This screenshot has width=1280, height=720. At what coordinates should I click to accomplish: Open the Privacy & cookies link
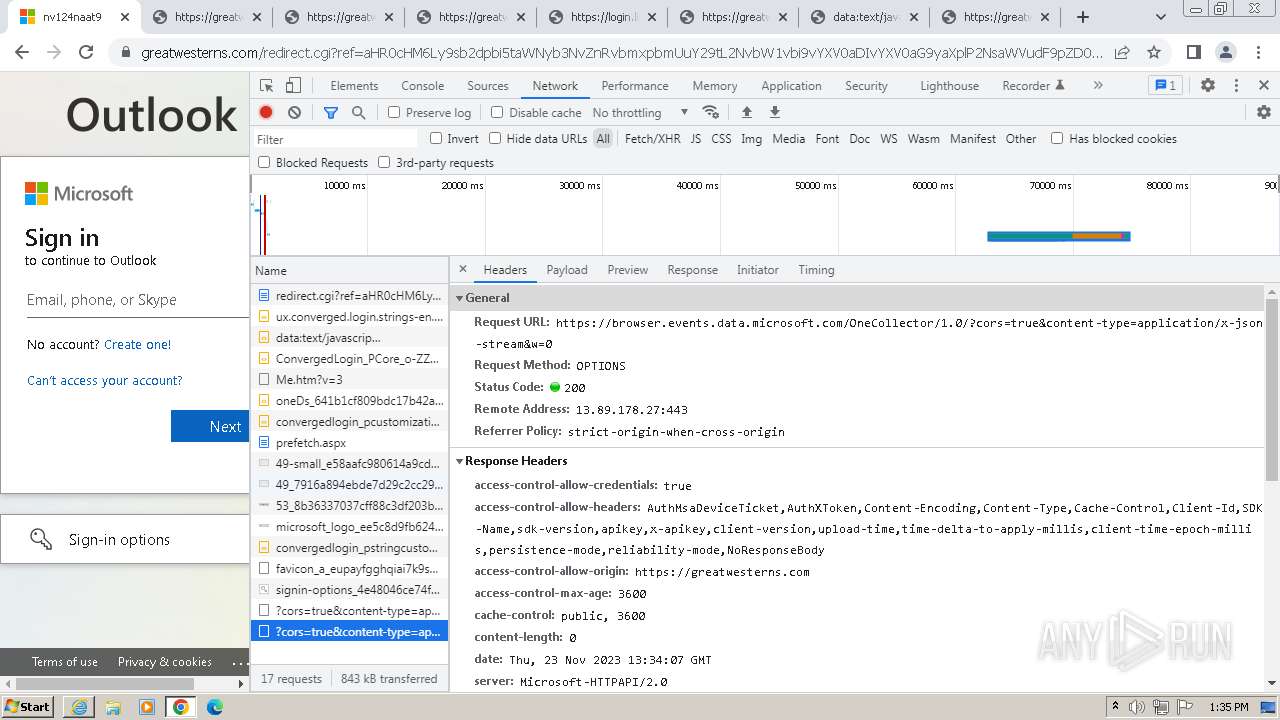165,662
